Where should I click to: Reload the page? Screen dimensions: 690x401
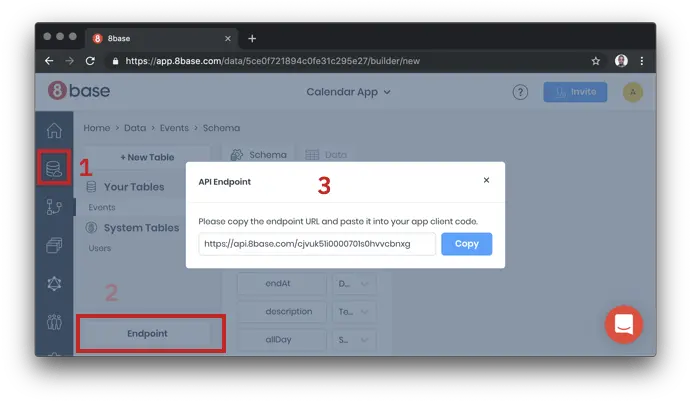pos(90,61)
